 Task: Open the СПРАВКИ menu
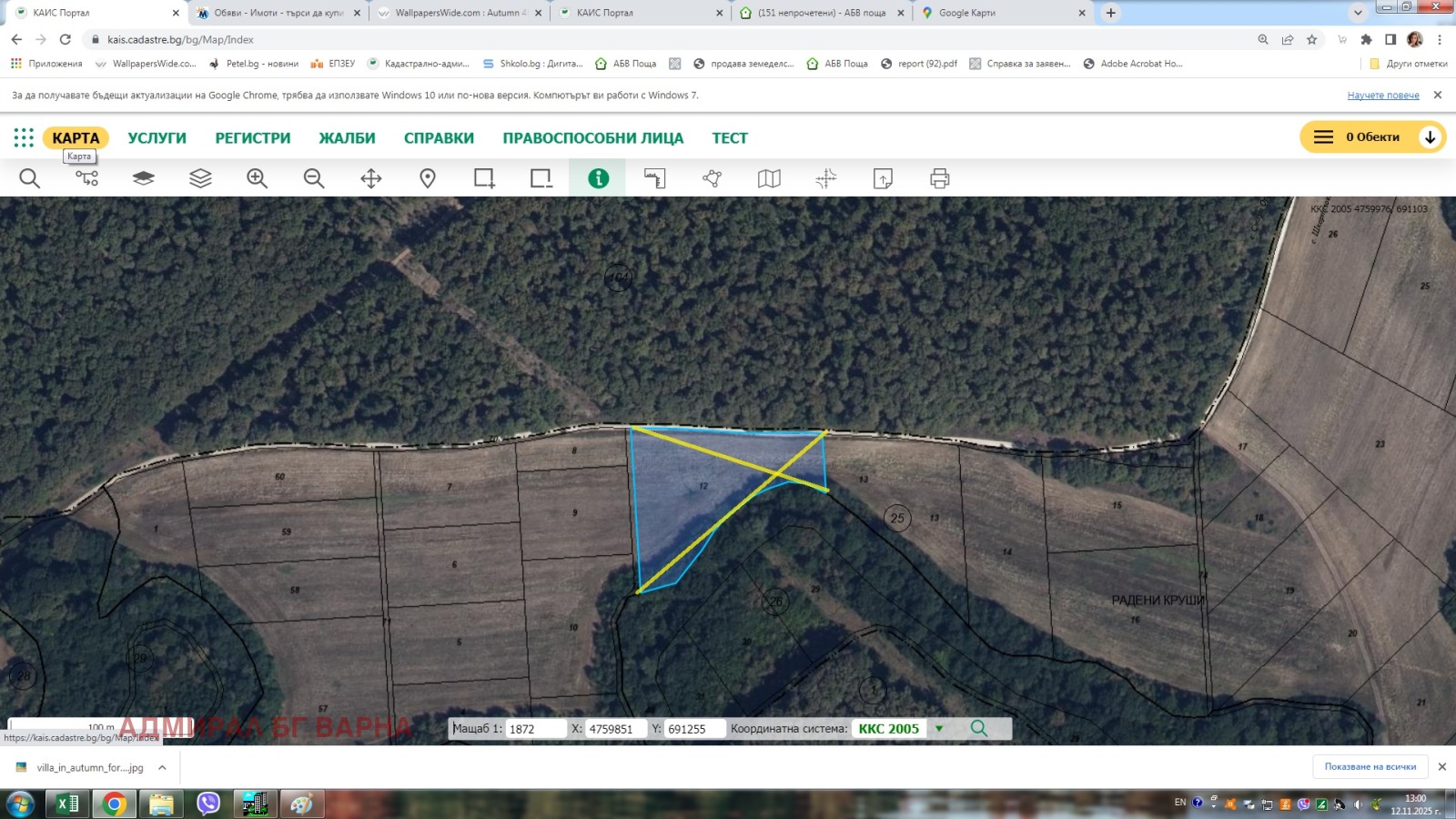[439, 137]
